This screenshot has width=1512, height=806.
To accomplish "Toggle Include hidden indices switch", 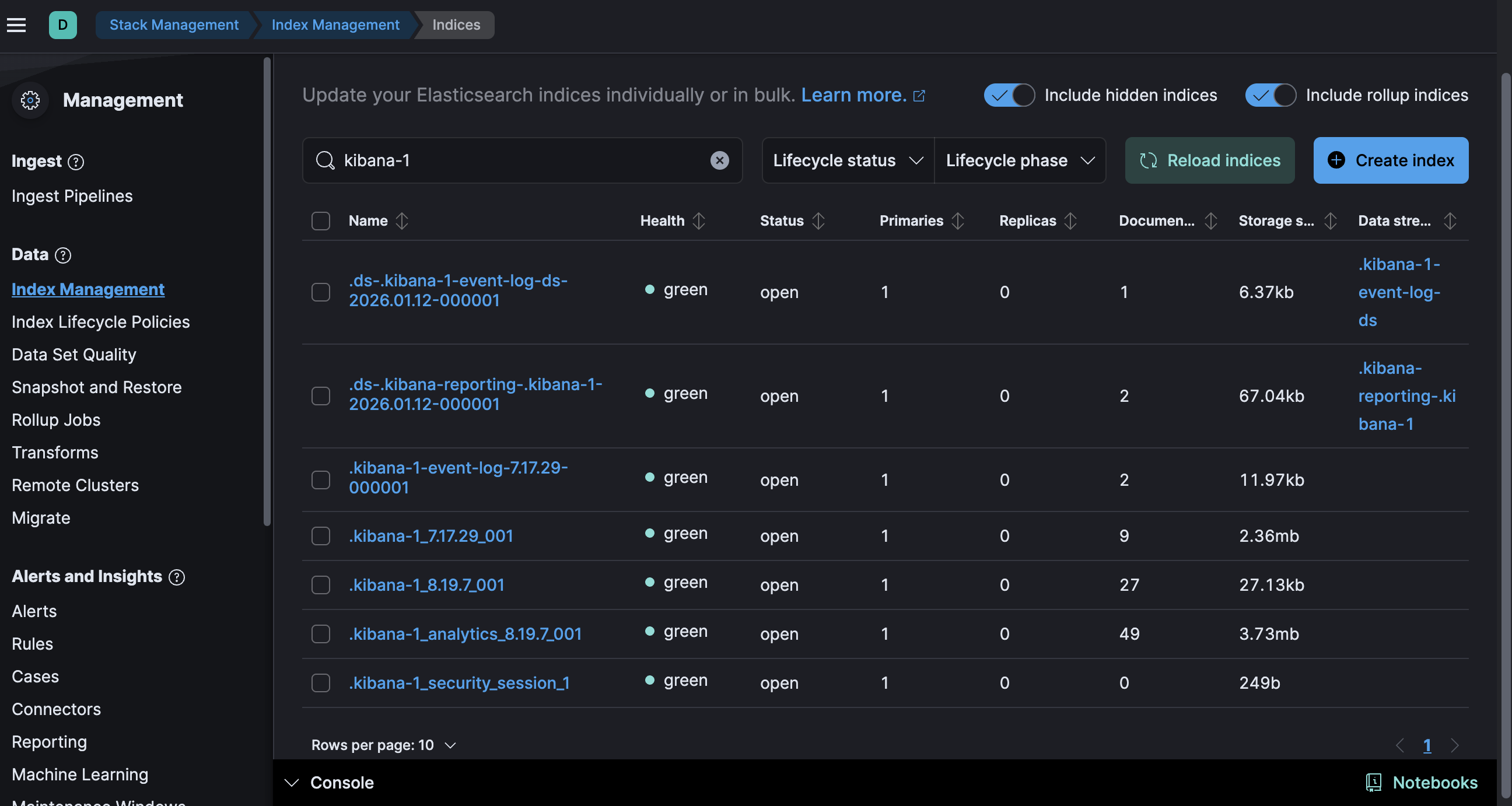I will pyautogui.click(x=1009, y=95).
